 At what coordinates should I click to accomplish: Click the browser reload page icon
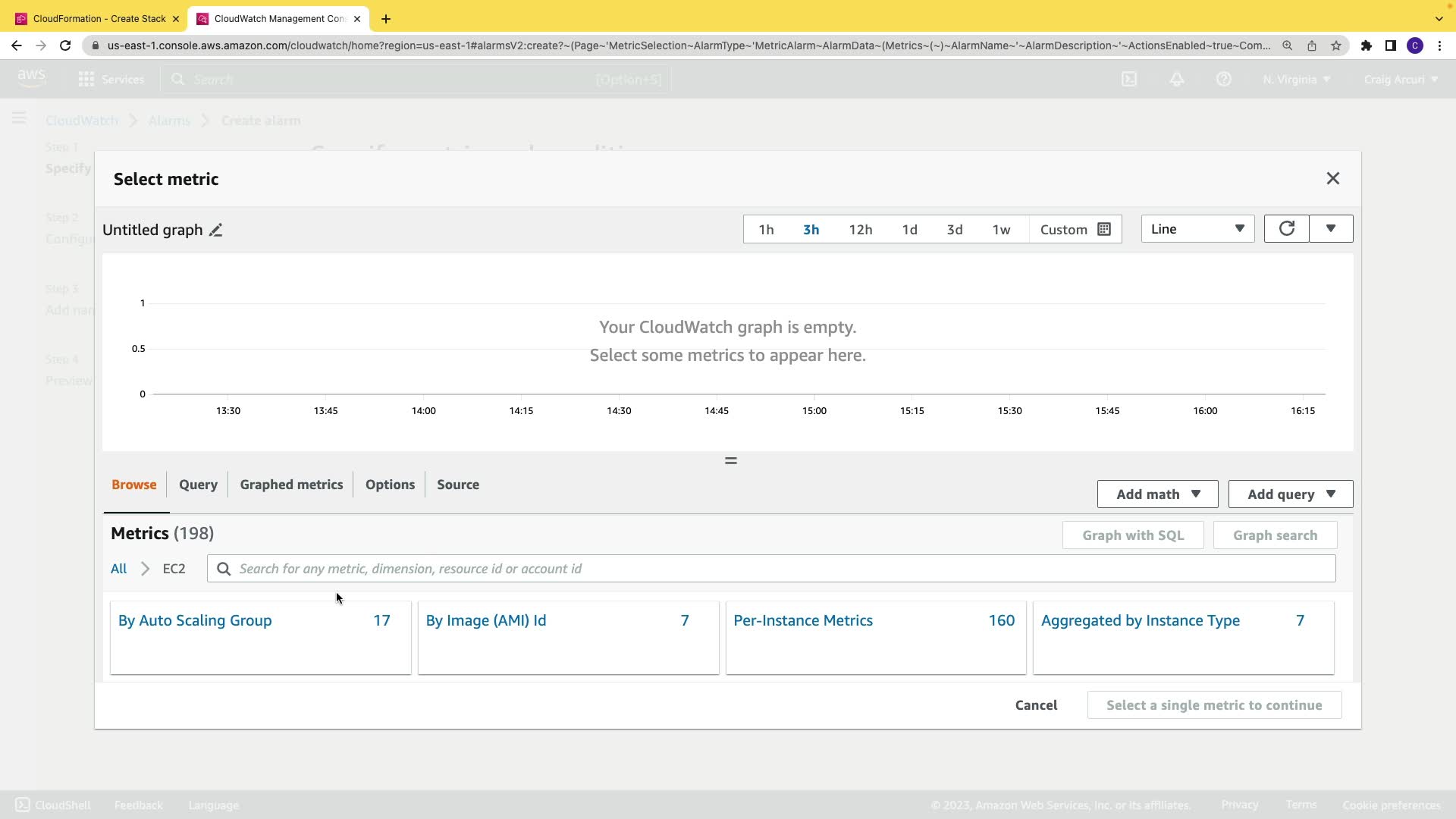click(x=65, y=45)
